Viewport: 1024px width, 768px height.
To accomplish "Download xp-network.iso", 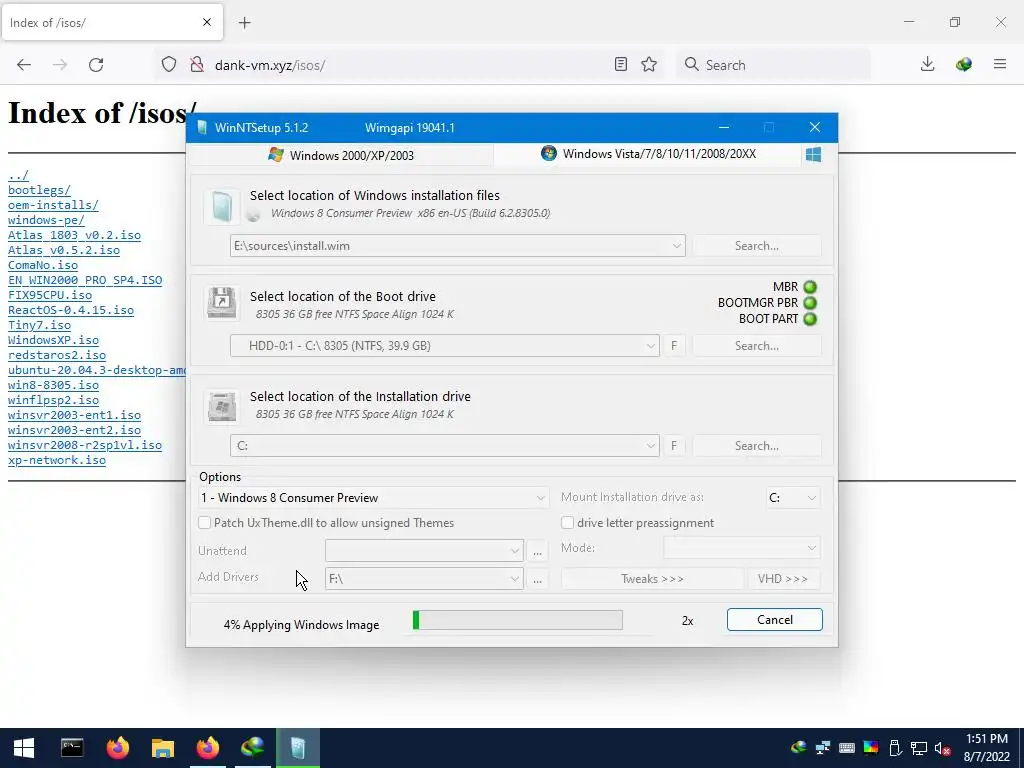I will tap(57, 460).
